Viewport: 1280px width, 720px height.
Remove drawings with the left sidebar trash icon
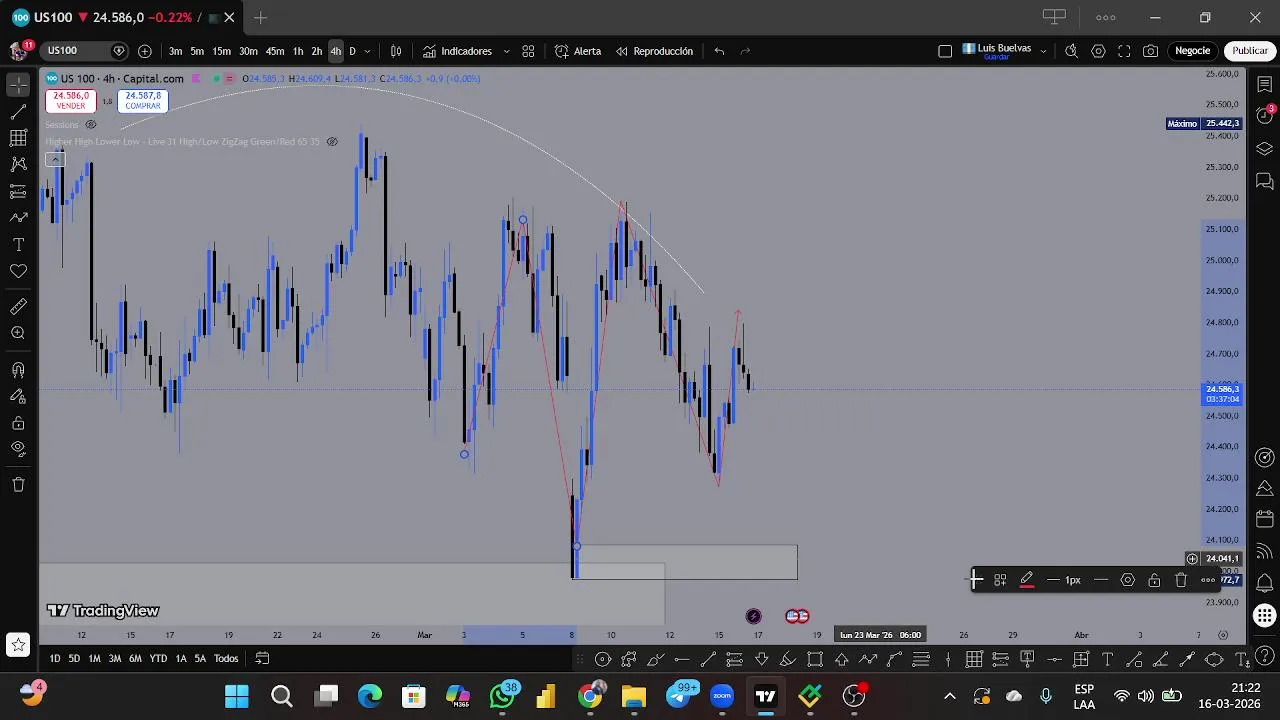click(x=18, y=485)
